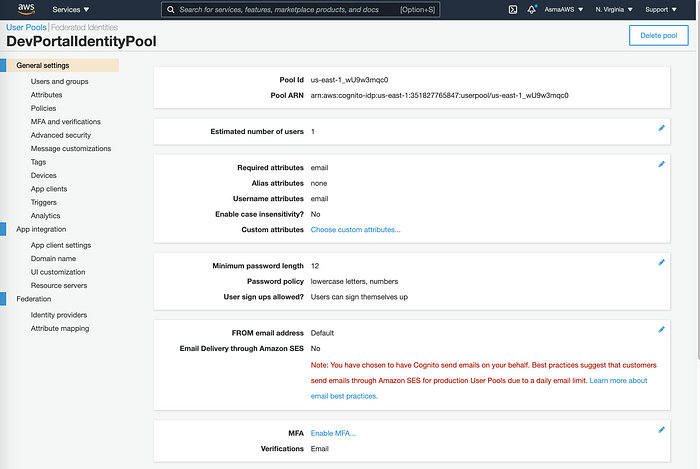Click Choose custom attributes link
Screen dimensions: 700x469
(355, 229)
